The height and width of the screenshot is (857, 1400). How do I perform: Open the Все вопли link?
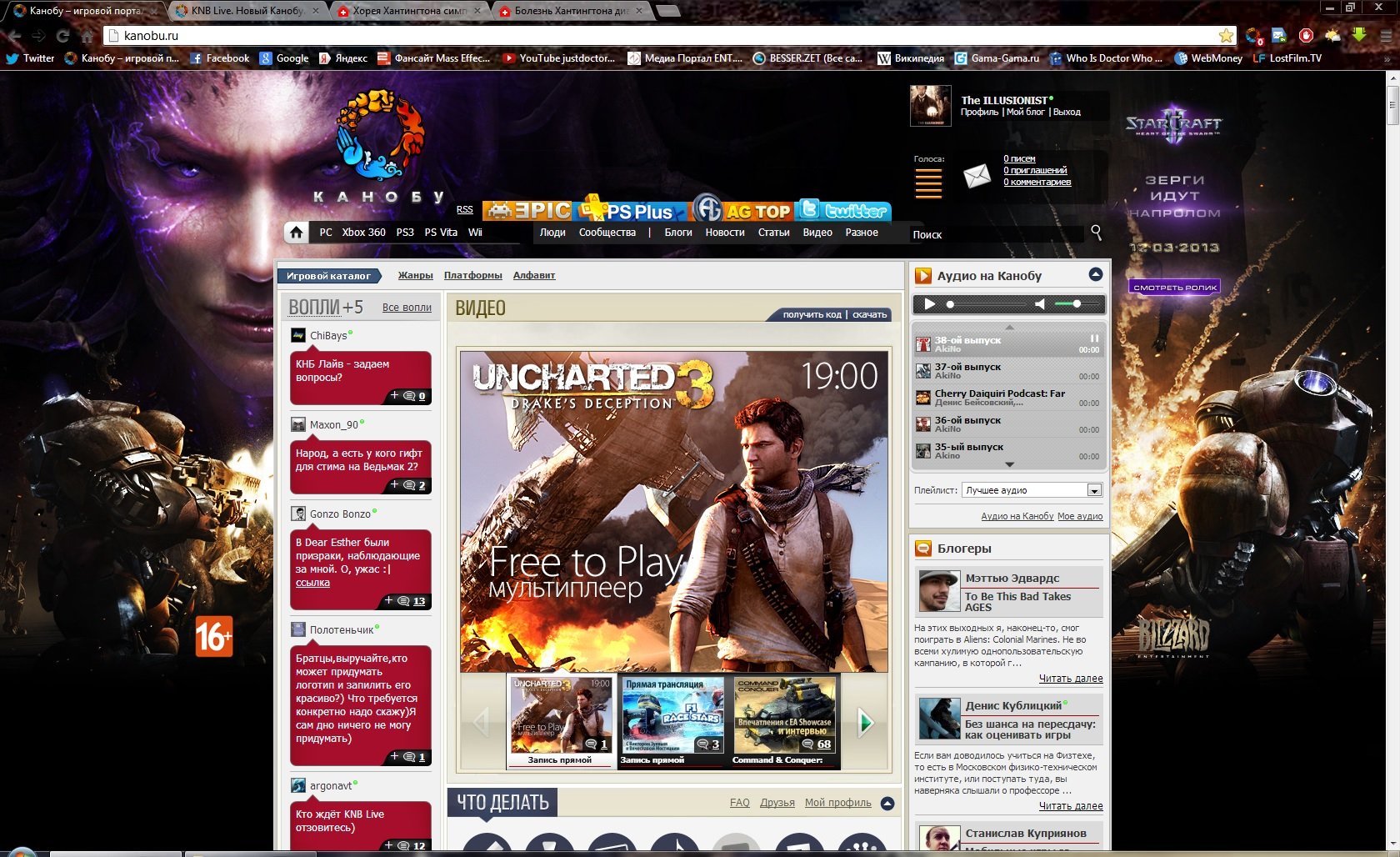[407, 308]
